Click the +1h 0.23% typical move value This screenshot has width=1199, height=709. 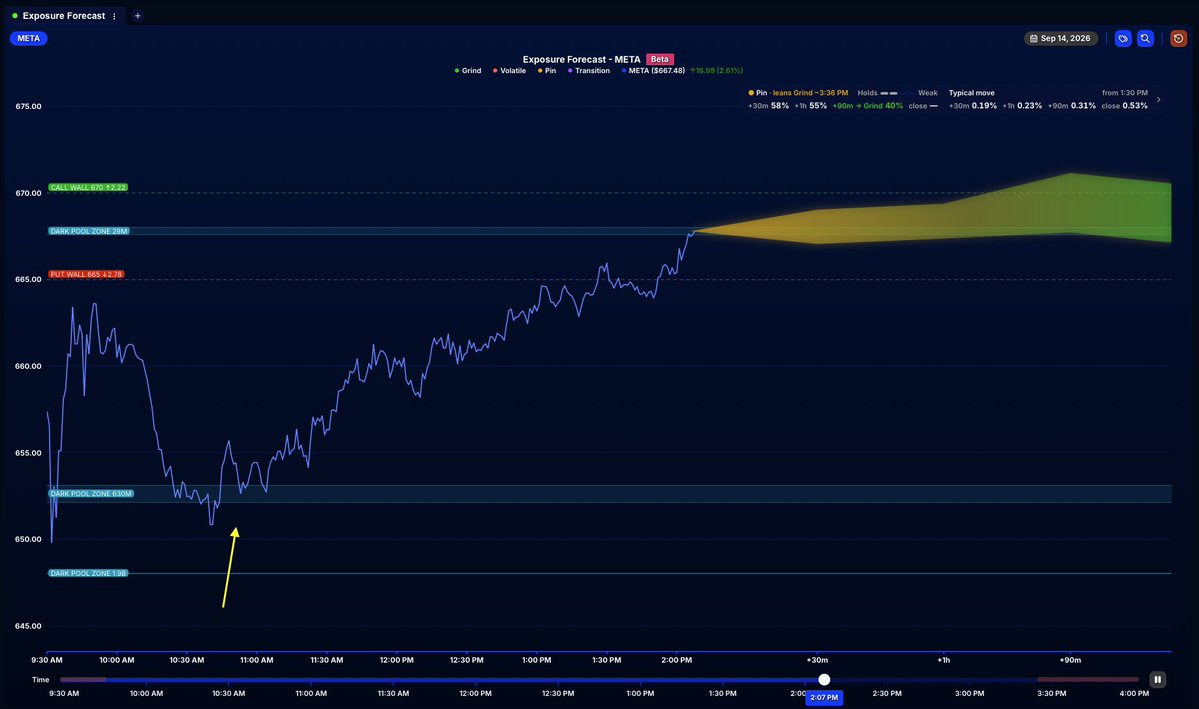tap(1022, 106)
